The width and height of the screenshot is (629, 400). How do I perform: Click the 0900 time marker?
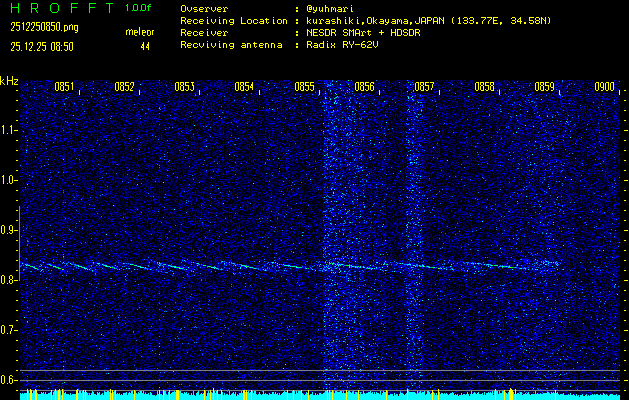[604, 87]
